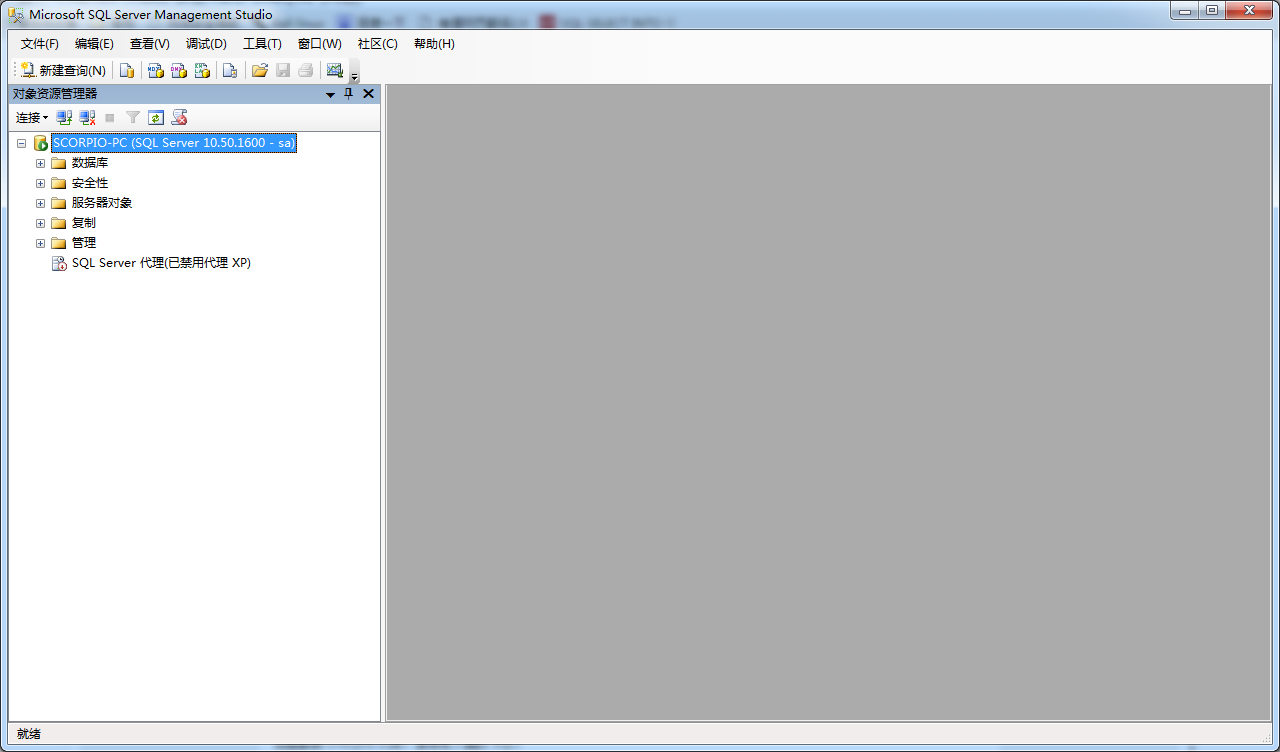
Task: Expand the 数据库 folder node
Action: pyautogui.click(x=41, y=163)
